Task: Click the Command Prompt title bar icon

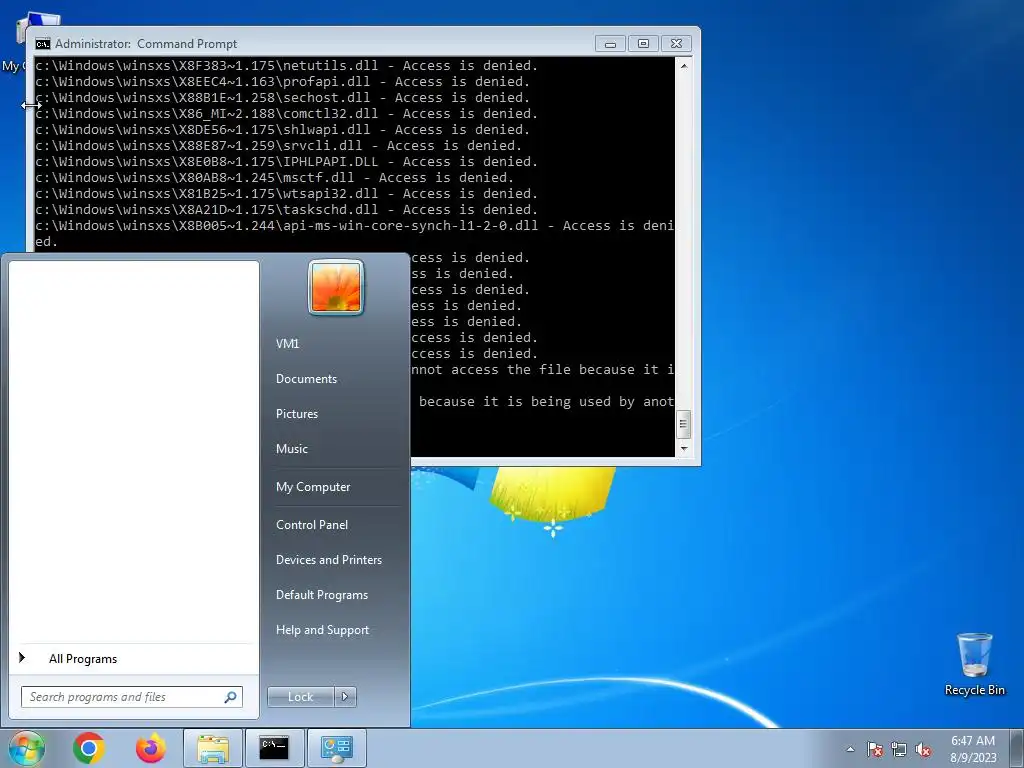Action: [43, 44]
